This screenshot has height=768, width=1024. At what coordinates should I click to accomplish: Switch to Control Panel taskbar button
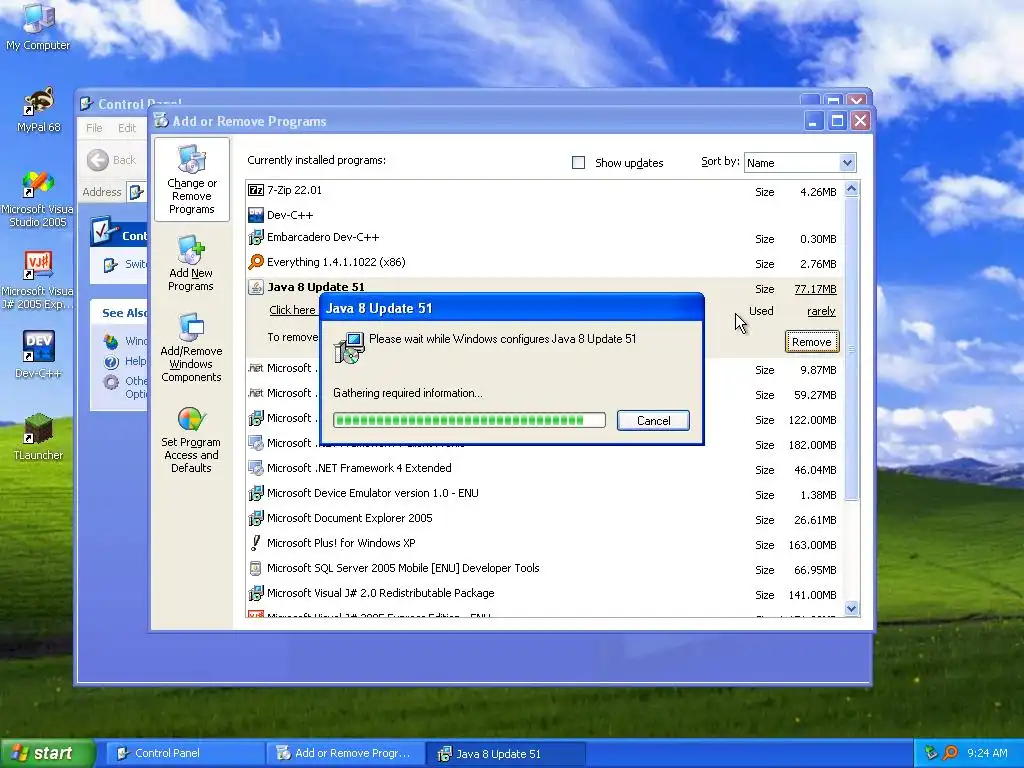(184, 753)
